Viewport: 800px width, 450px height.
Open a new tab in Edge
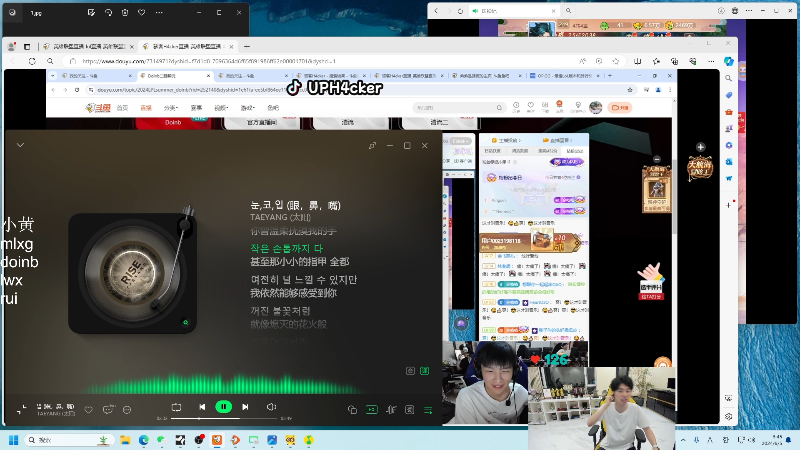coord(247,46)
